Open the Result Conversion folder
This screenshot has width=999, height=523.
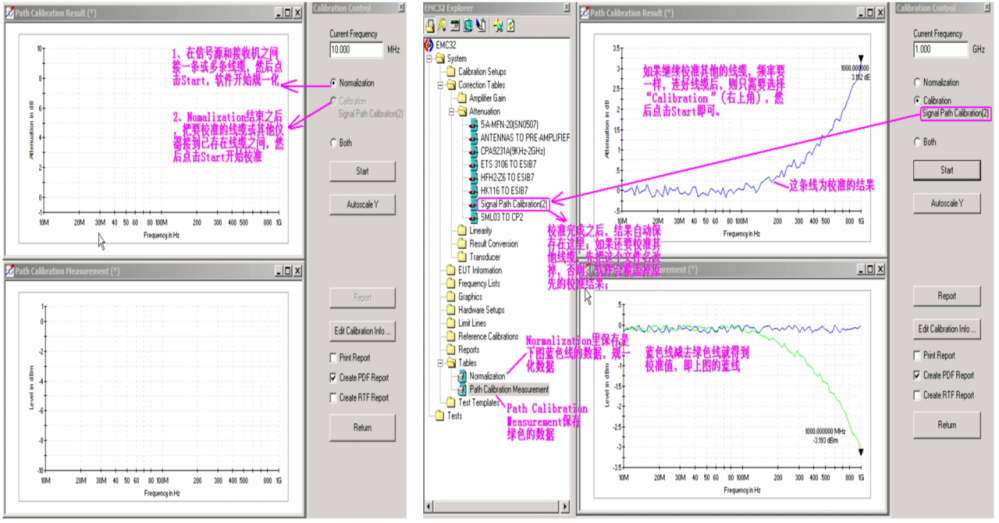coord(494,244)
